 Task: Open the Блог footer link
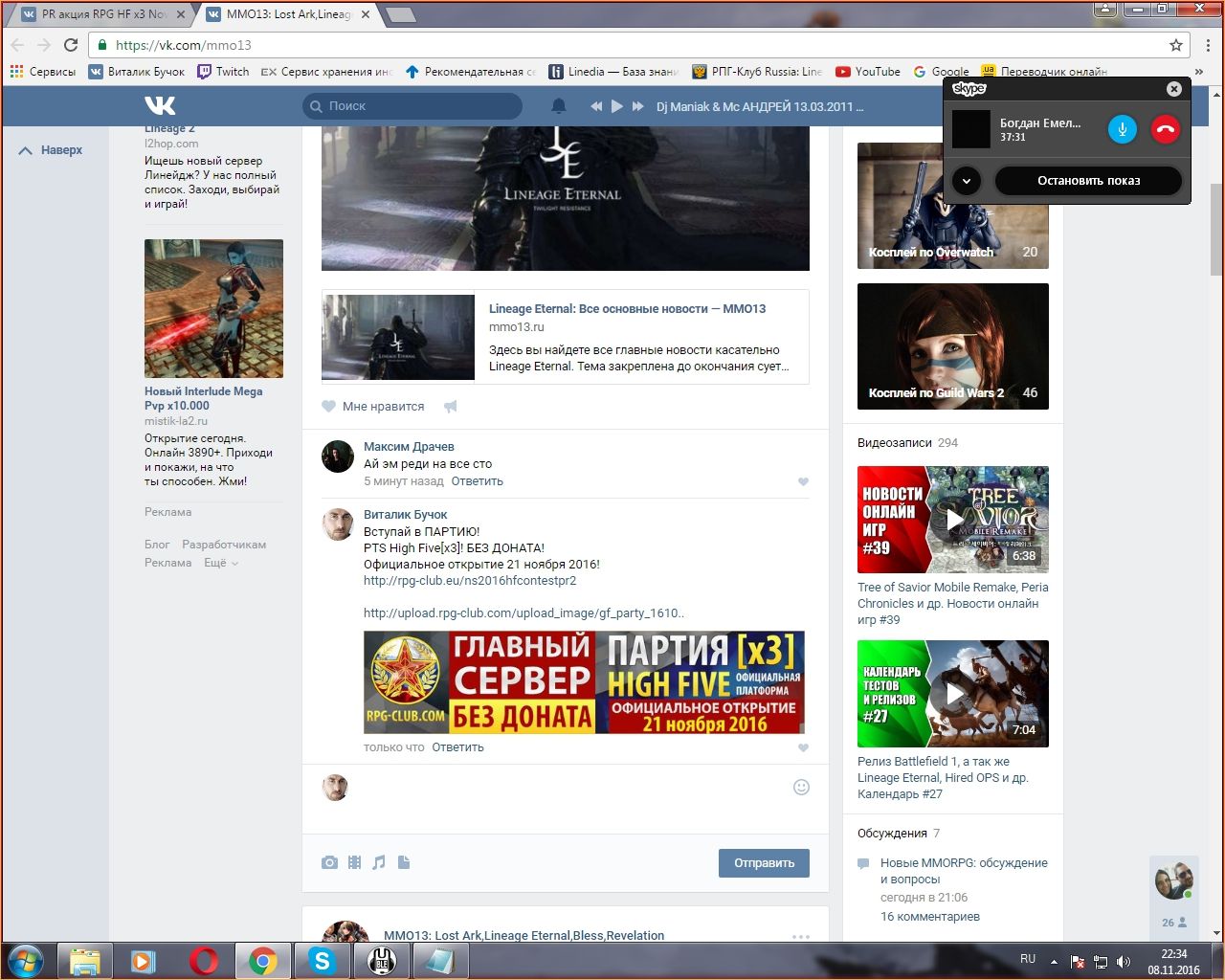coord(157,545)
